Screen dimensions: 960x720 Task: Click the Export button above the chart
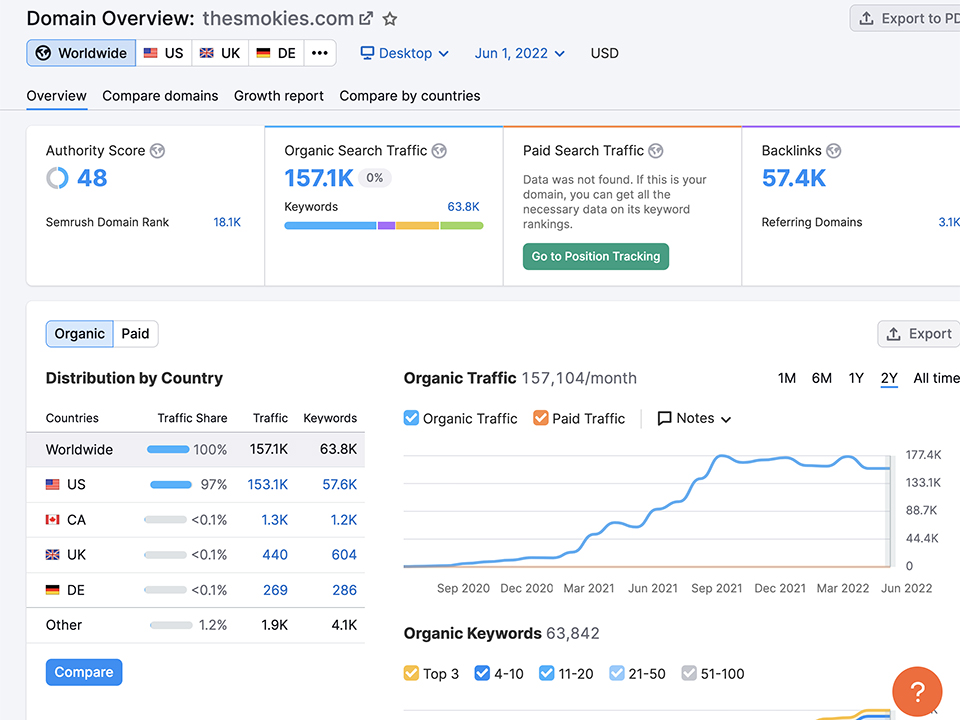pyautogui.click(x=919, y=334)
